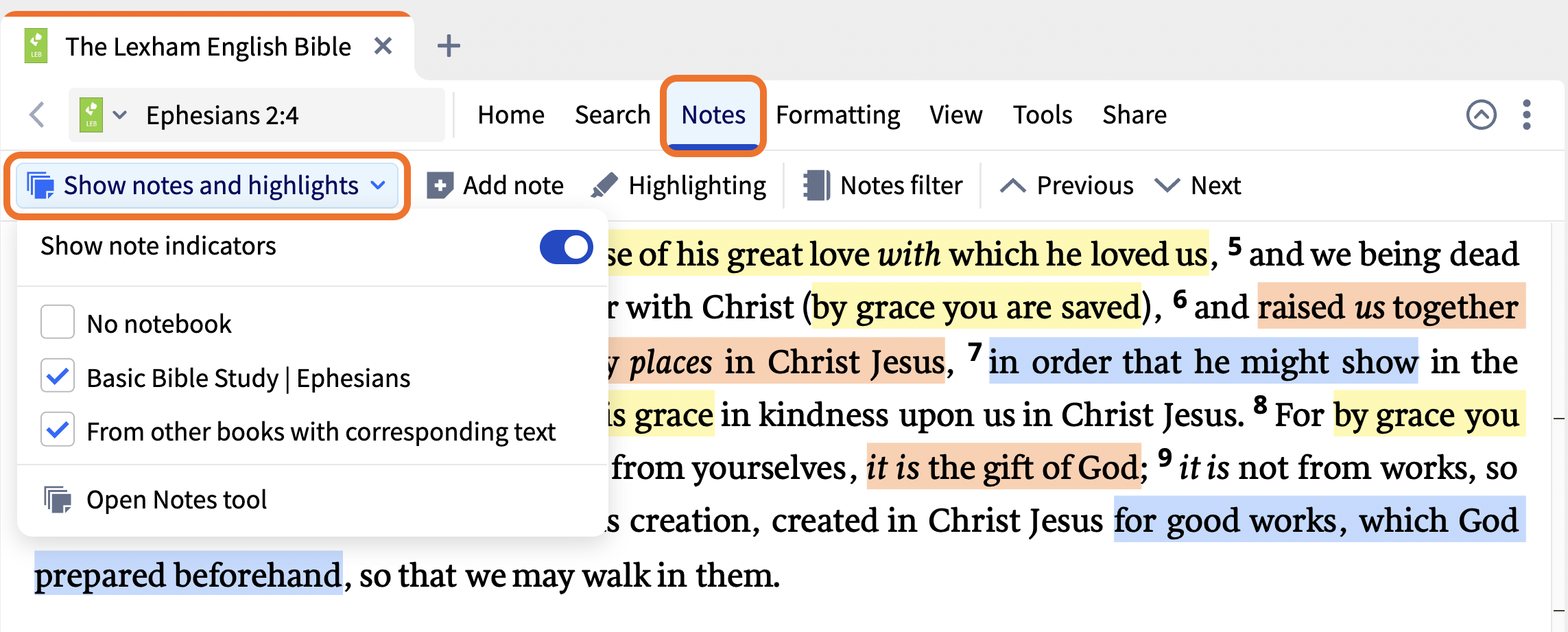Click verse number 6 superscript
Screen dimensions: 1568x632
(x=1180, y=299)
